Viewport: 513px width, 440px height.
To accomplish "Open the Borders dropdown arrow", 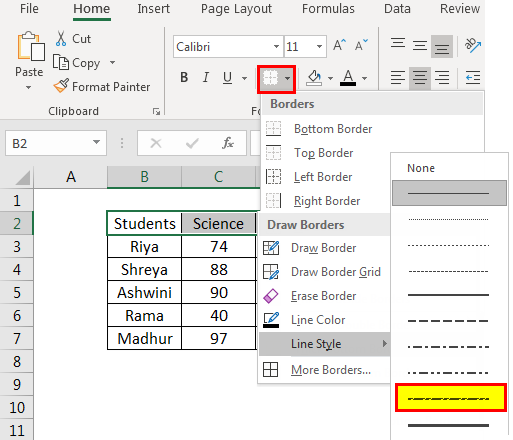I will pyautogui.click(x=287, y=79).
